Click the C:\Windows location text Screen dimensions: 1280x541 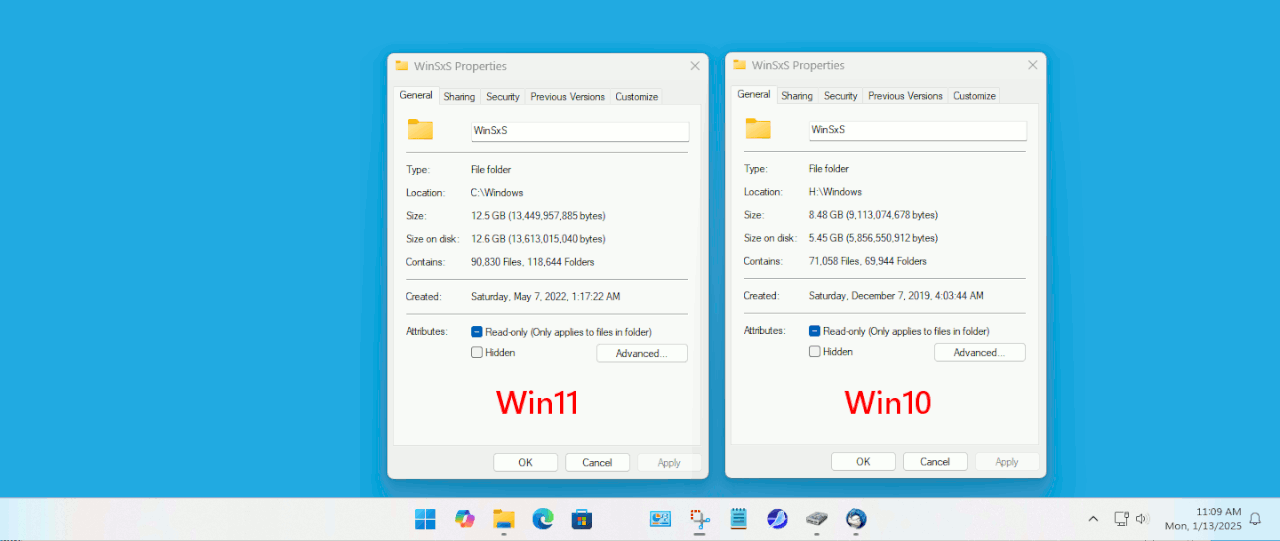click(x=497, y=193)
